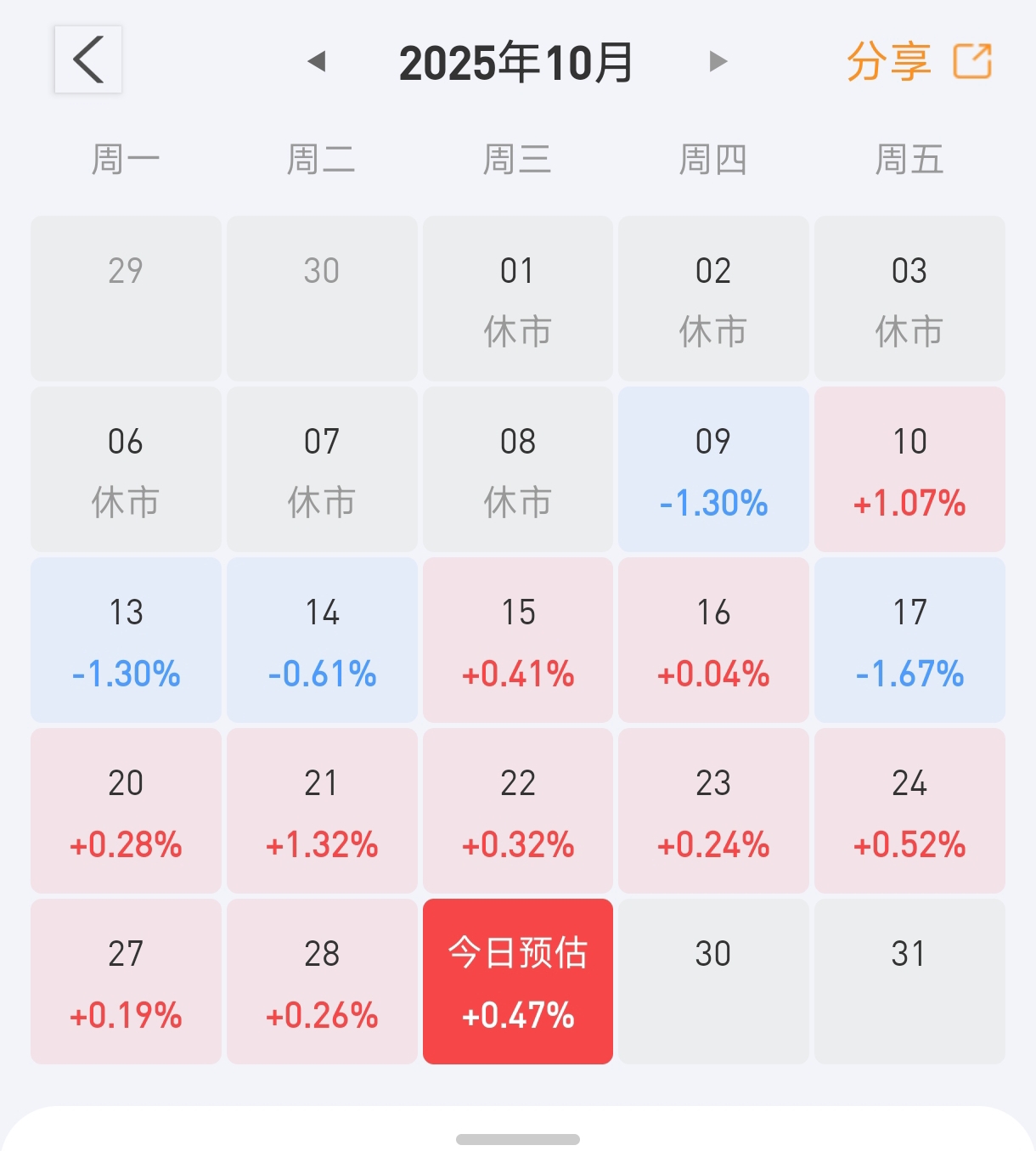The image size is (1036, 1151).
Task: Select October 14 with -0.61%
Action: [x=322, y=640]
